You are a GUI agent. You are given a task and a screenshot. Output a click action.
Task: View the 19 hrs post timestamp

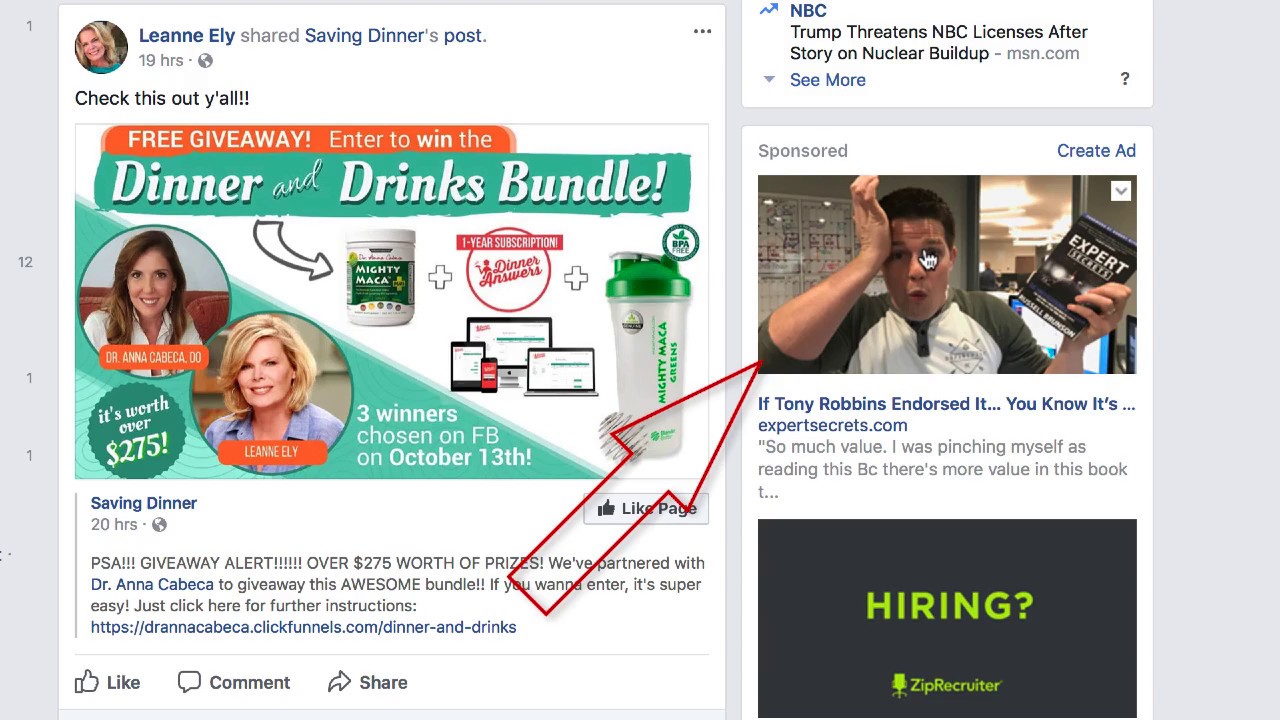(161, 61)
